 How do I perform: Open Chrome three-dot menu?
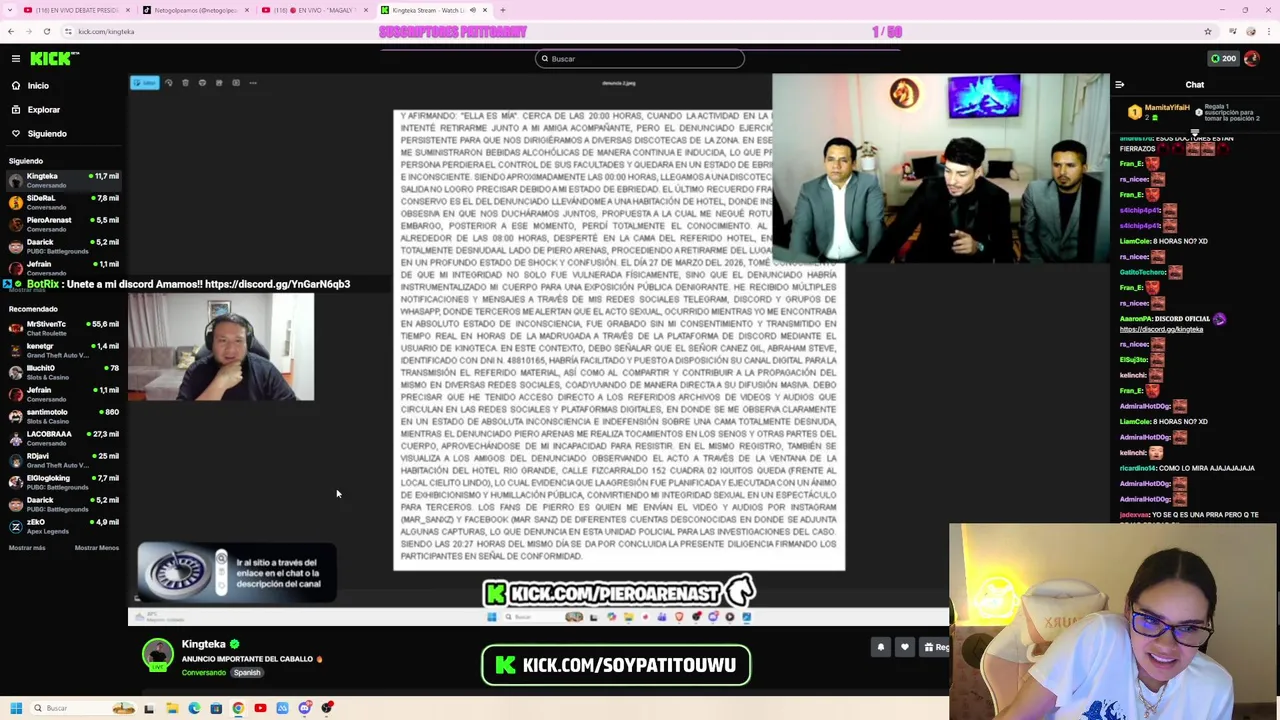click(1267, 31)
